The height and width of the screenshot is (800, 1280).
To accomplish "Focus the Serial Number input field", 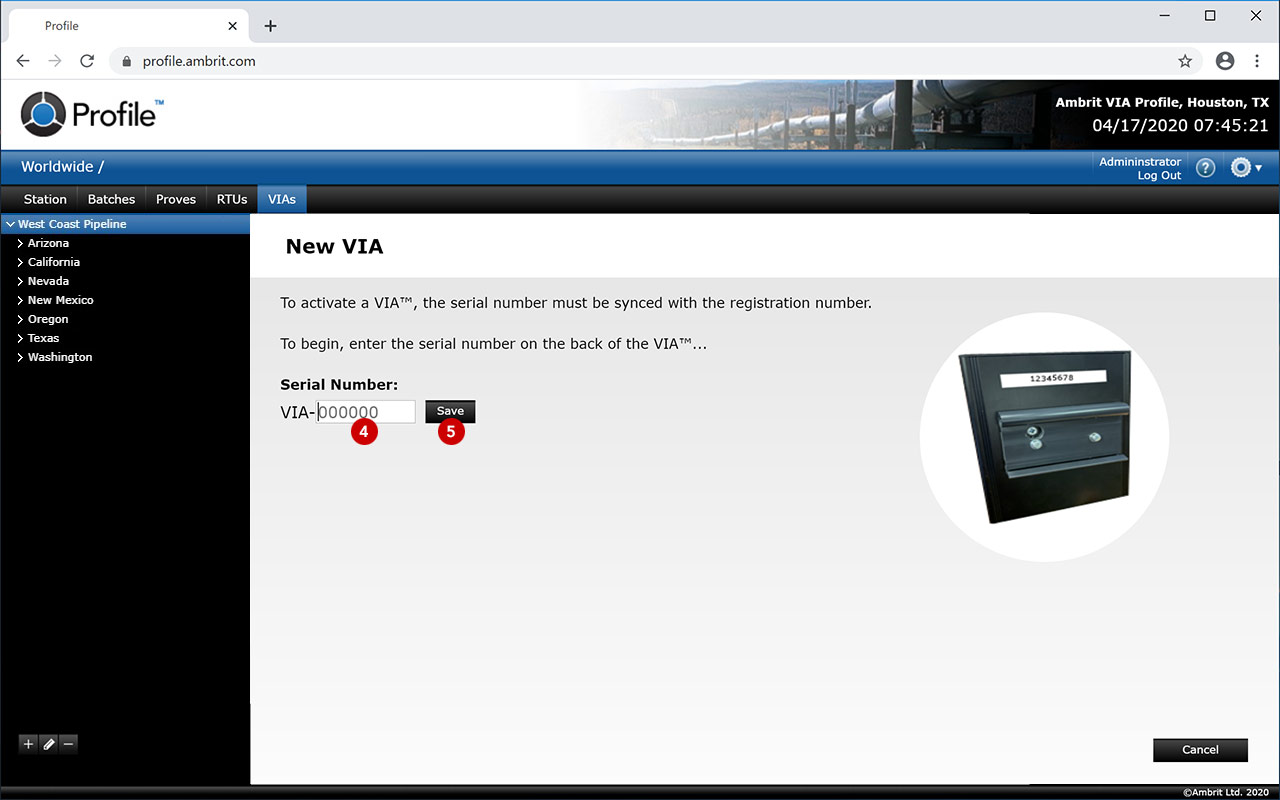I will (366, 412).
